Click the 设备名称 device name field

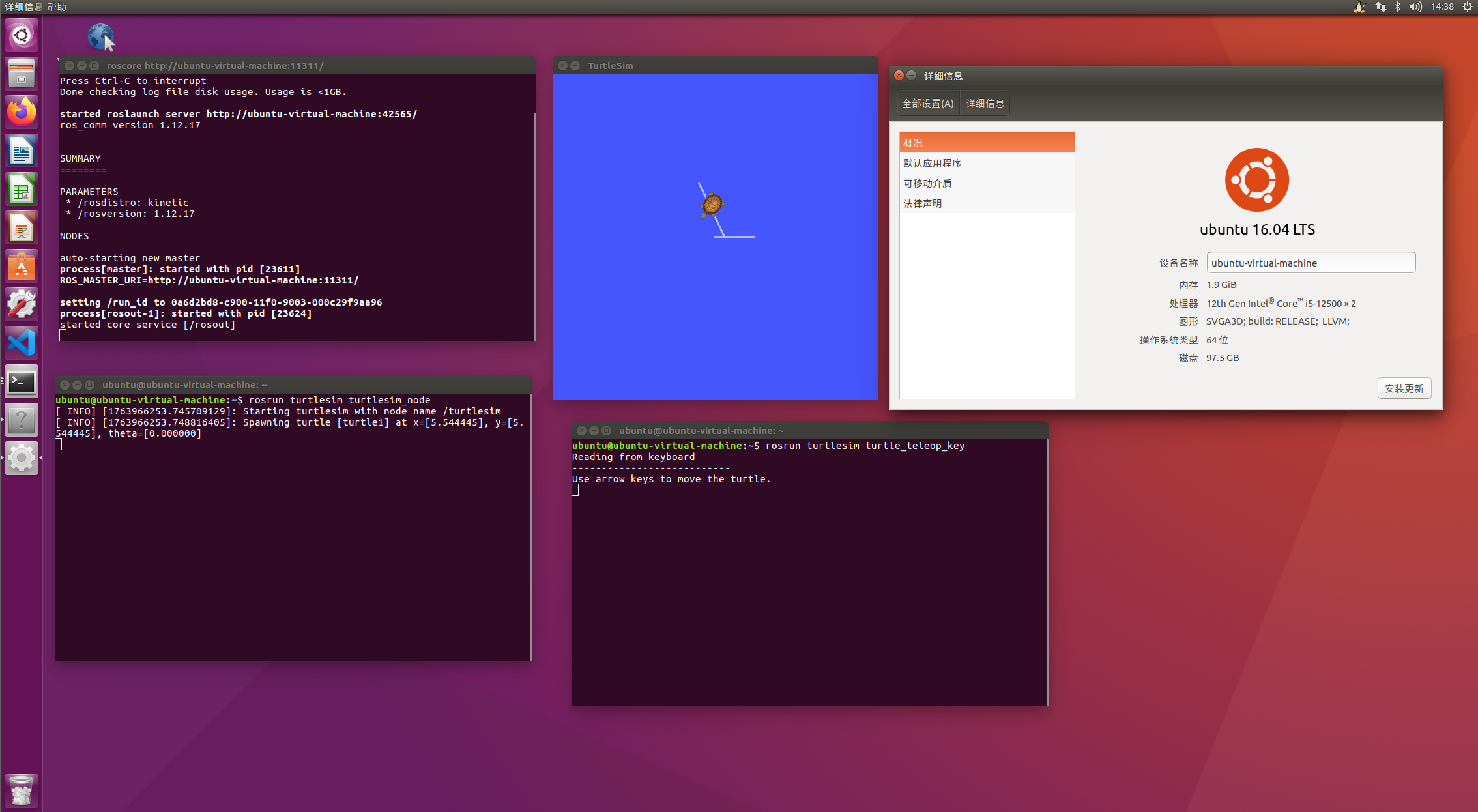pyautogui.click(x=1310, y=263)
